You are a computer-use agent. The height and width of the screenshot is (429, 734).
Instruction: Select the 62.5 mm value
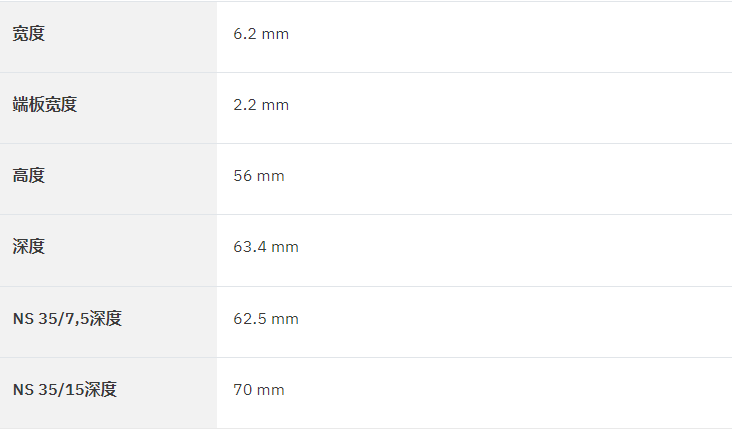tap(266, 319)
